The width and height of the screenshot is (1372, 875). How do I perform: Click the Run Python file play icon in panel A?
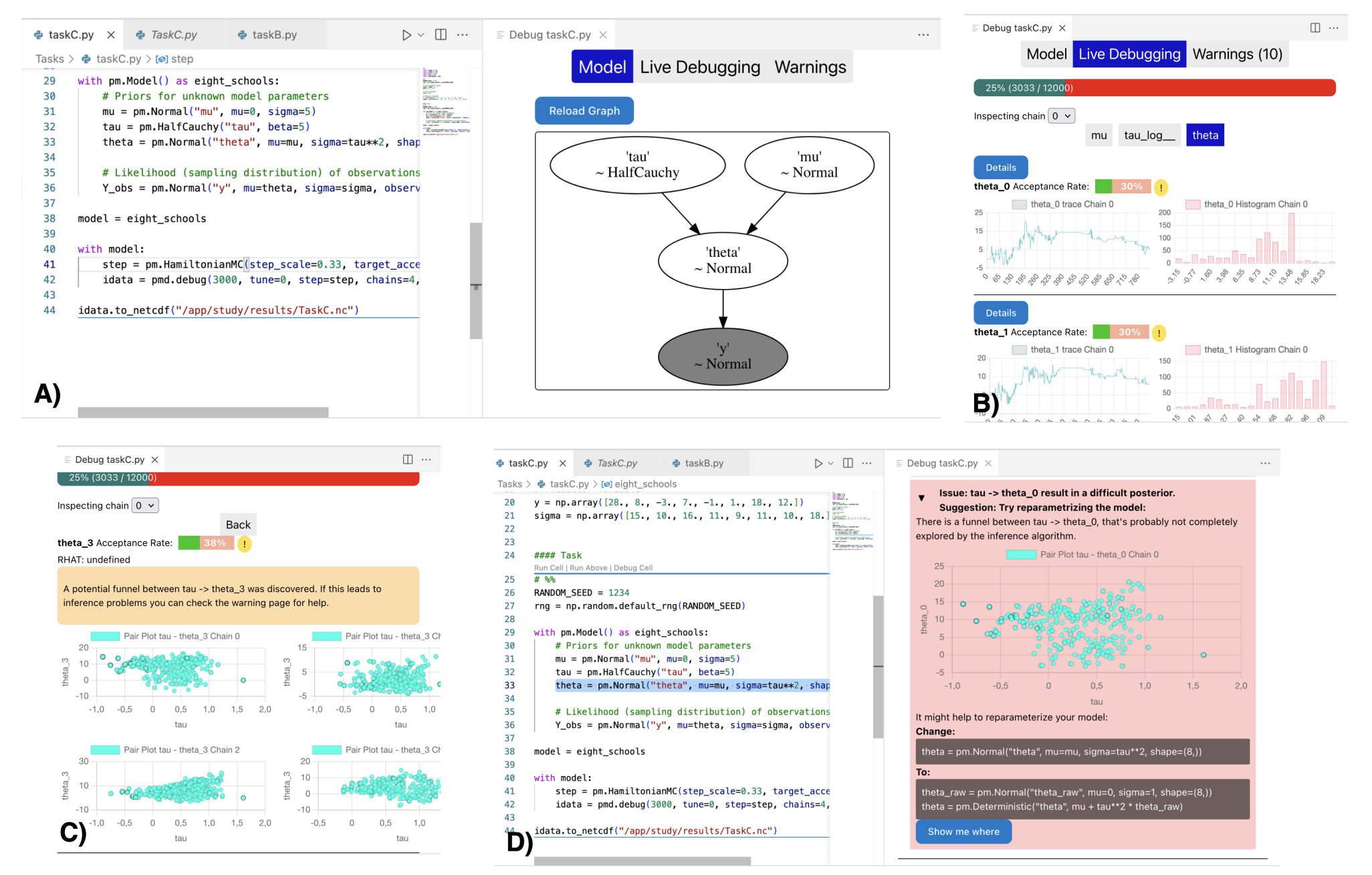406,35
